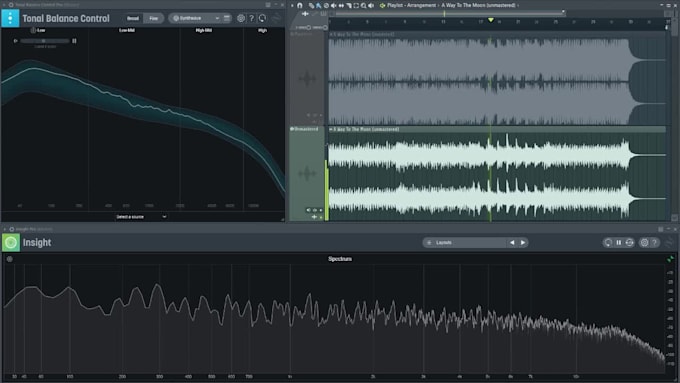Select the Playlist slip tool

tap(341, 6)
